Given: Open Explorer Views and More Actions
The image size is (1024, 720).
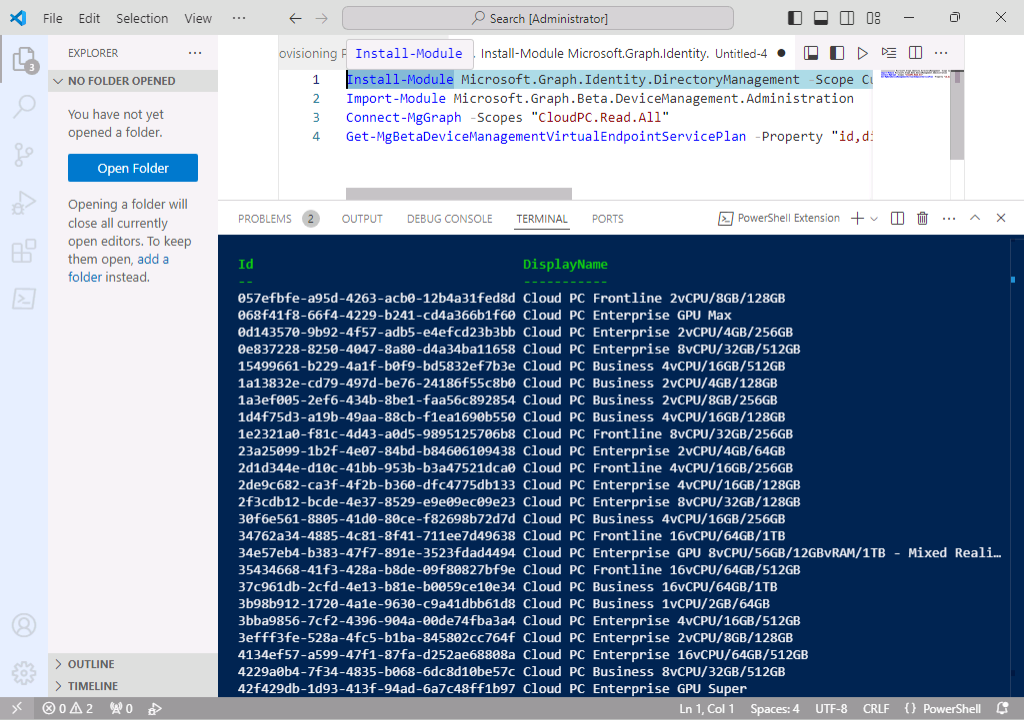Looking at the screenshot, I should tap(195, 53).
